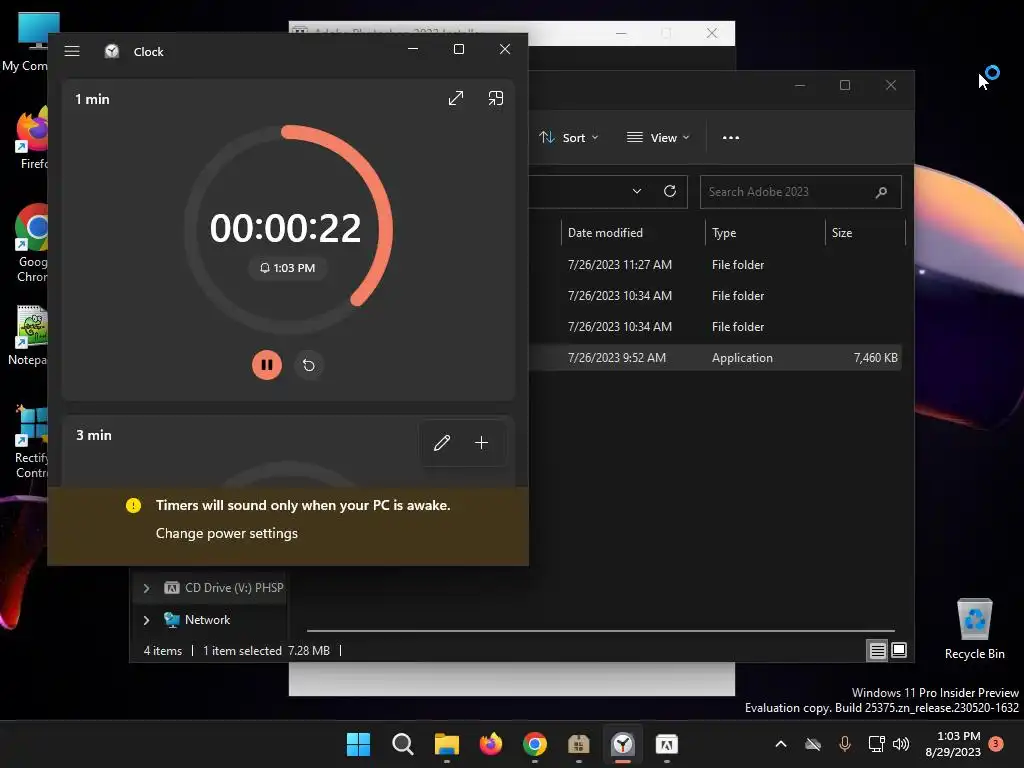1024x768 pixels.
Task: Open the Windows Start menu
Action: pos(358,744)
